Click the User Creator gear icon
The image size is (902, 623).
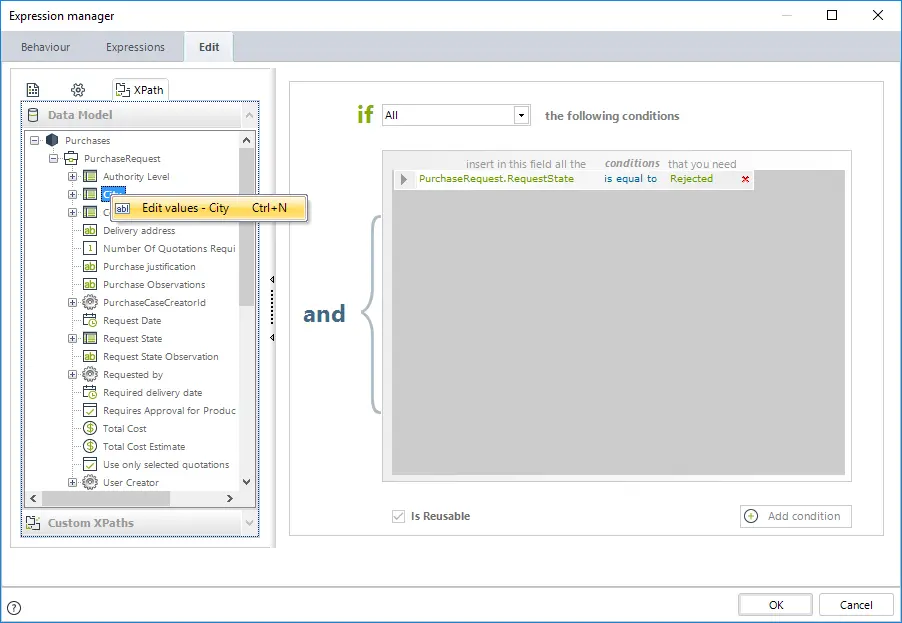(x=90, y=483)
